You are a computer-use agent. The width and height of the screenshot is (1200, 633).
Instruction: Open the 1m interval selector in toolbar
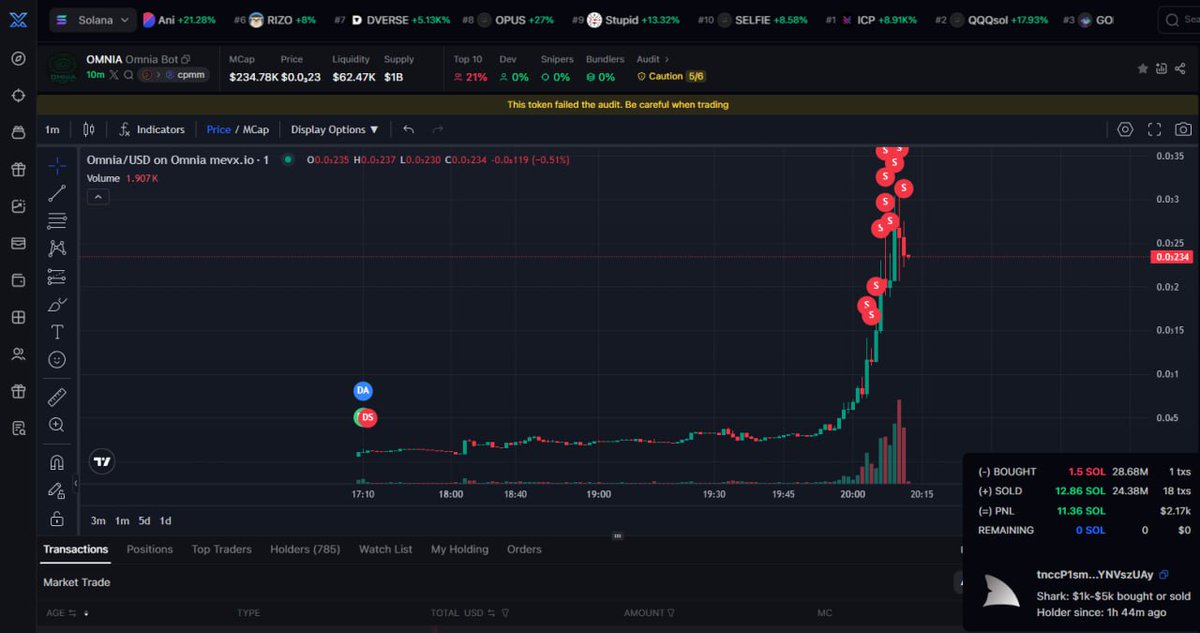(52, 129)
